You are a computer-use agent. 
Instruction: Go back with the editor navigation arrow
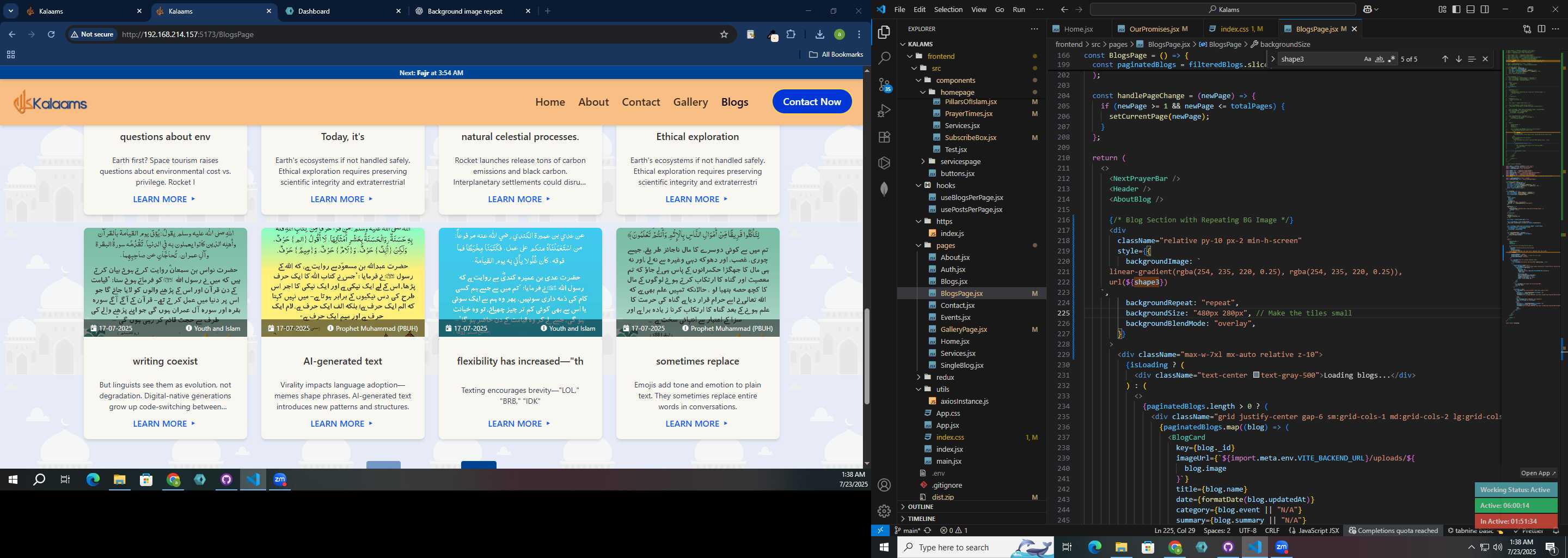[1064, 10]
